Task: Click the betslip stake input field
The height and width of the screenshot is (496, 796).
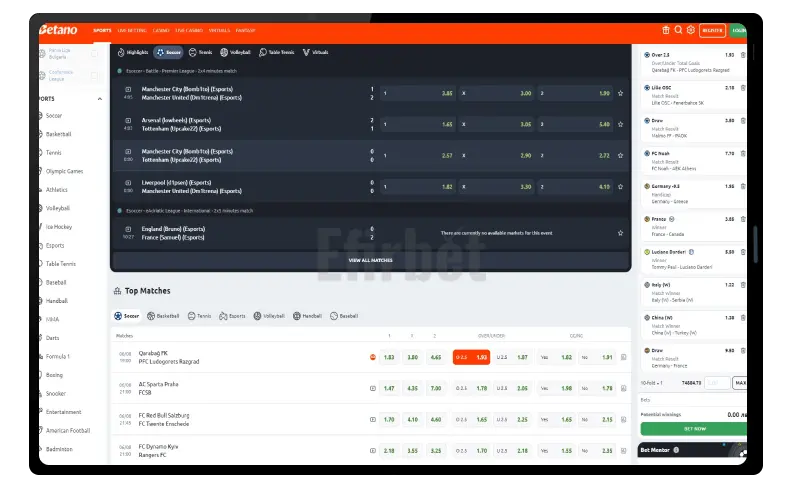Action: click(717, 383)
